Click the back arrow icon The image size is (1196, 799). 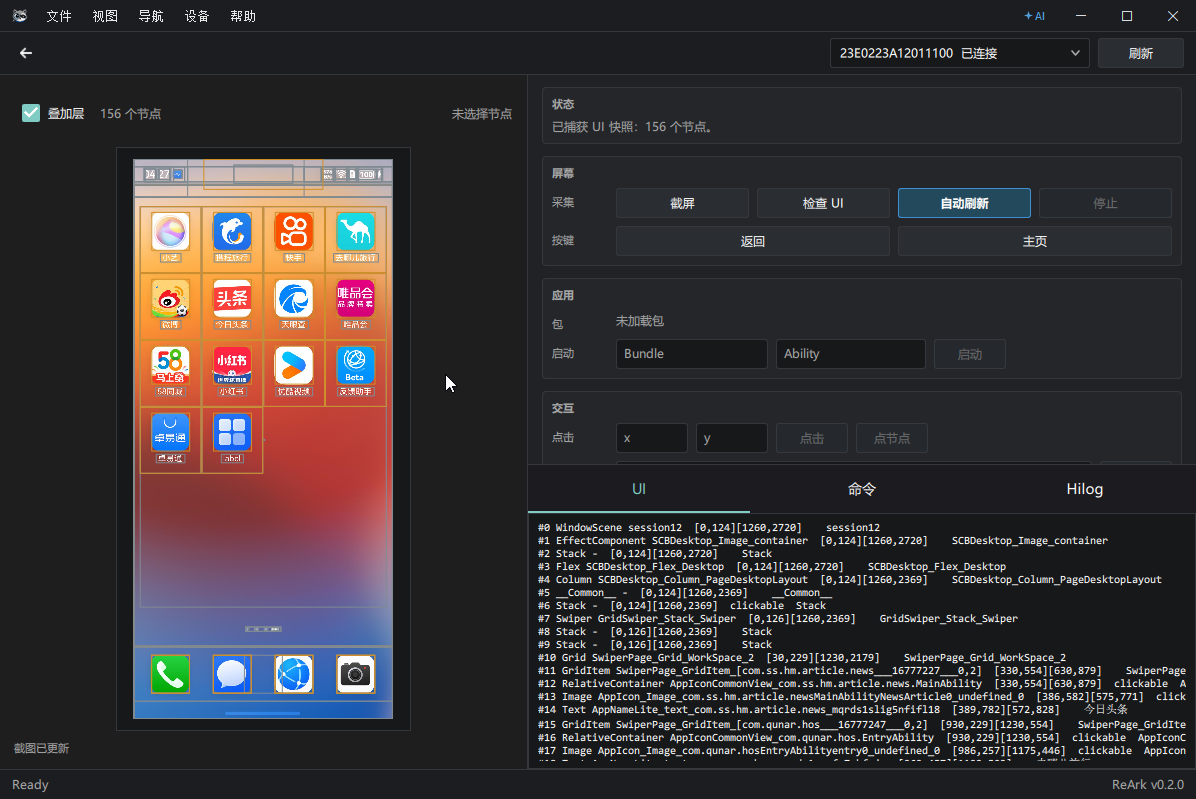click(26, 53)
